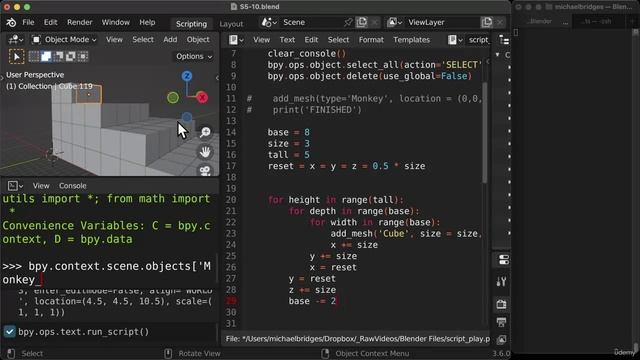This screenshot has height=360, width=640.
Task: Open the Outliner editor type icon
Action: pyautogui.click(x=504, y=40)
